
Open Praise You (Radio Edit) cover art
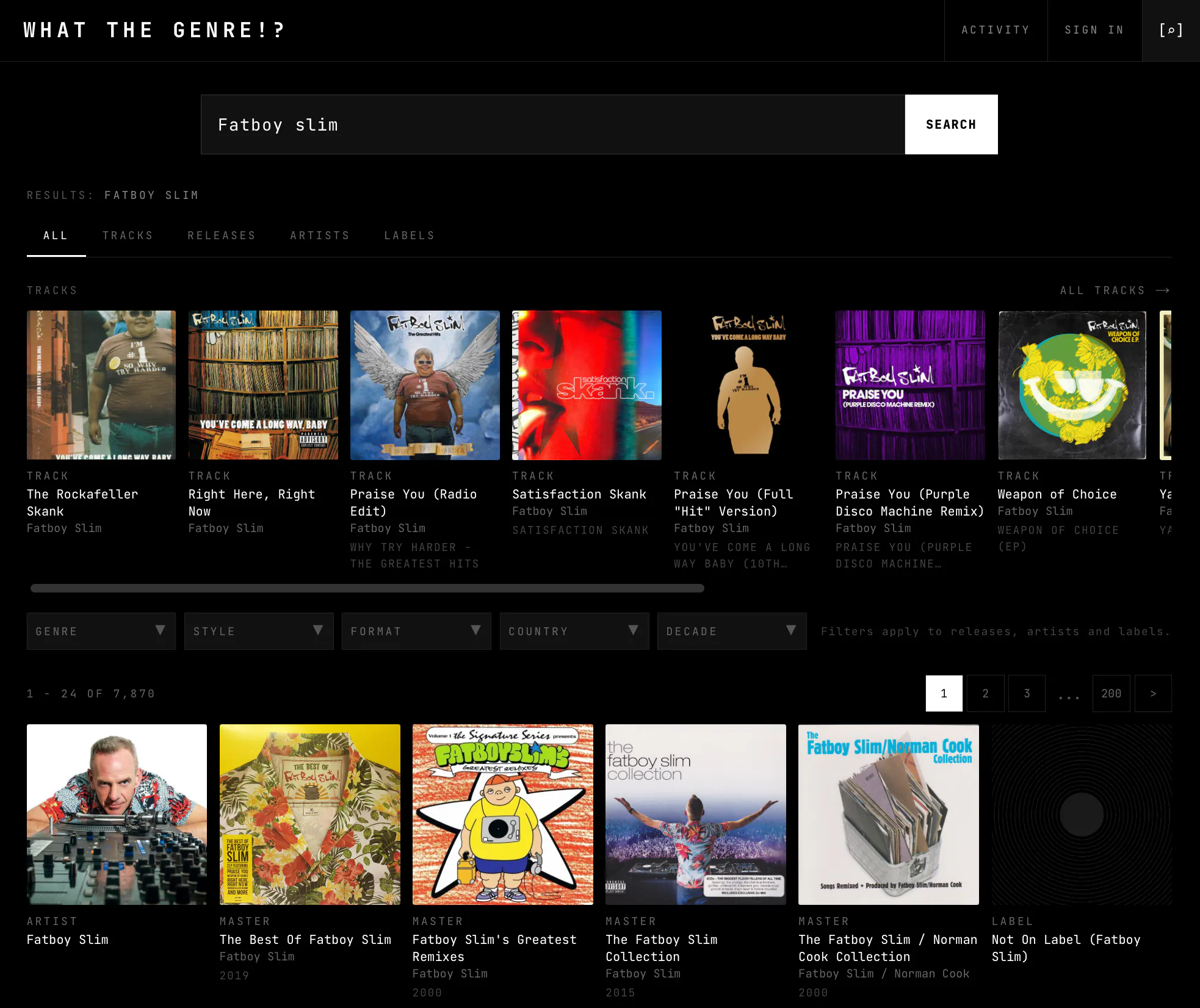(425, 385)
